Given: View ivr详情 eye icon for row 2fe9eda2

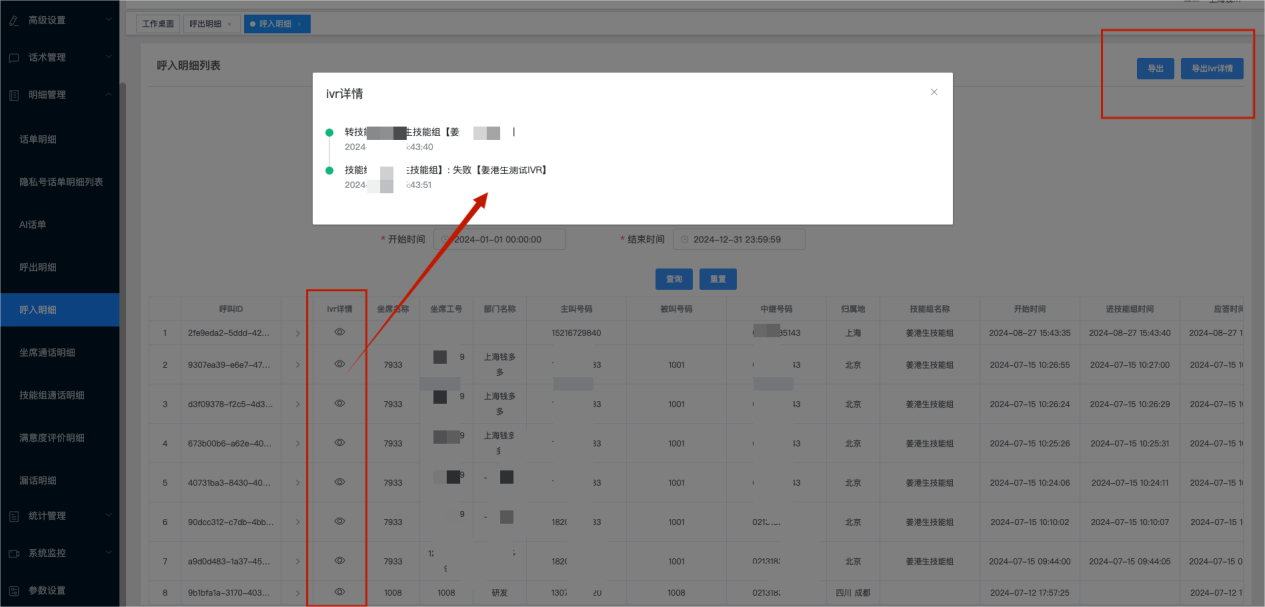Looking at the screenshot, I should pyautogui.click(x=339, y=331).
